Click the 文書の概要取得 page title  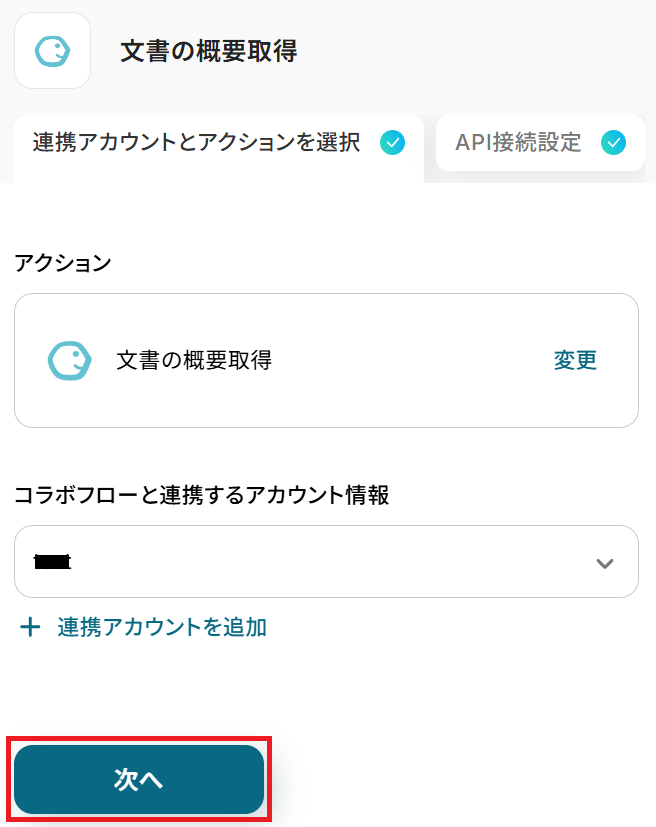pos(209,52)
